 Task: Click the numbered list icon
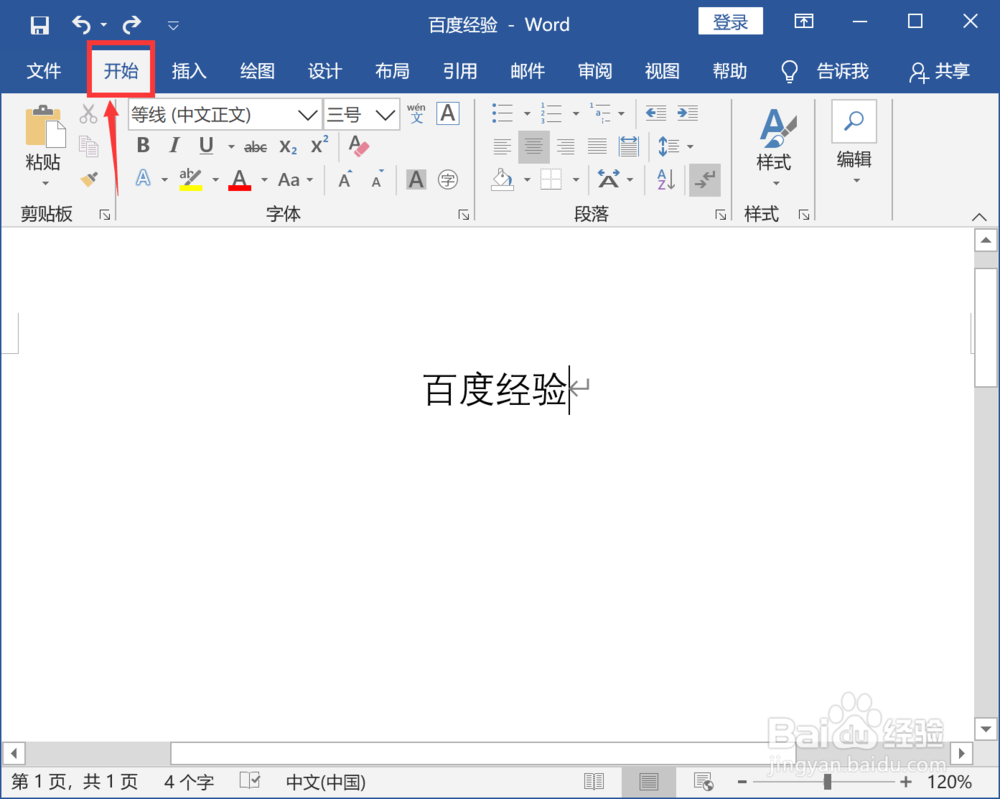coord(551,114)
